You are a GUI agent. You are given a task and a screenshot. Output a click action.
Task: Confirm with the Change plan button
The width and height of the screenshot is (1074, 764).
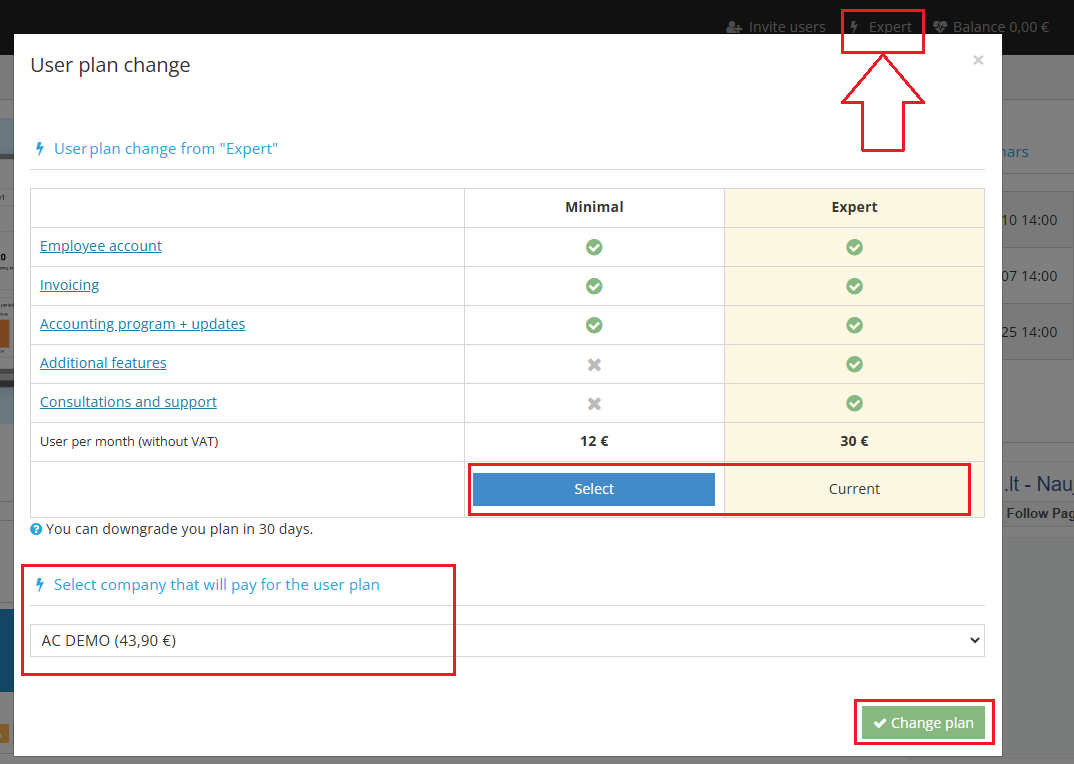924,722
